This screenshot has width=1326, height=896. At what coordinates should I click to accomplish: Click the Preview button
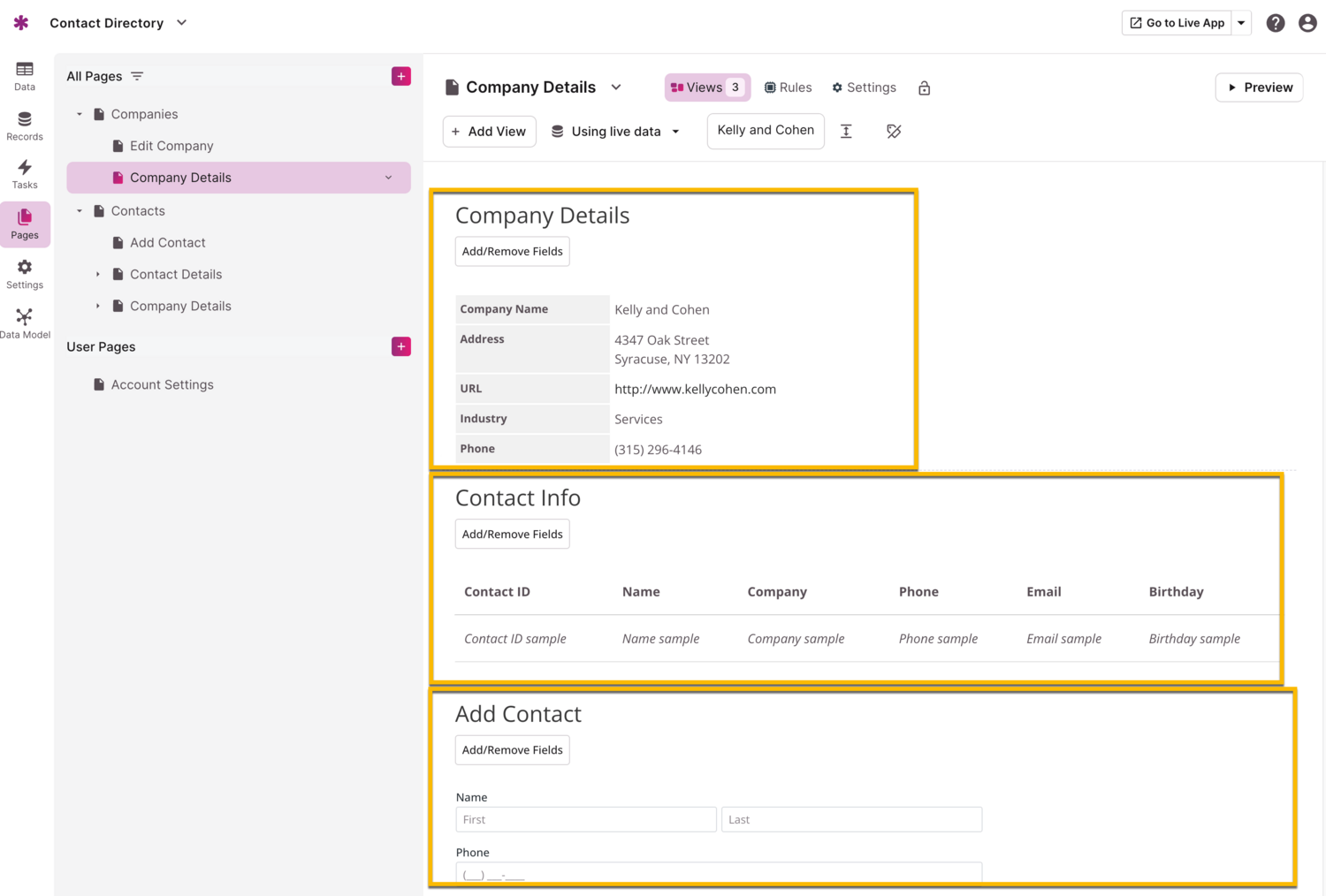coord(1259,87)
